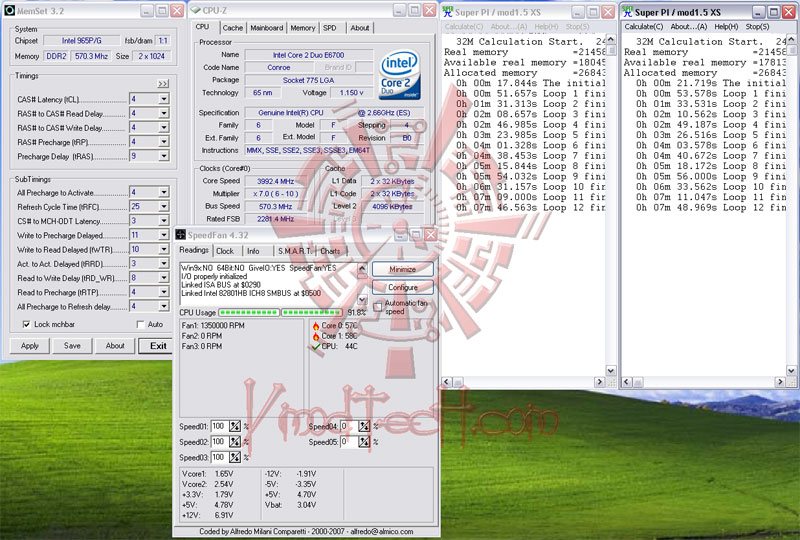Open S.M.A.R.T. tab in SpeedFan
The height and width of the screenshot is (540, 800).
(x=294, y=251)
